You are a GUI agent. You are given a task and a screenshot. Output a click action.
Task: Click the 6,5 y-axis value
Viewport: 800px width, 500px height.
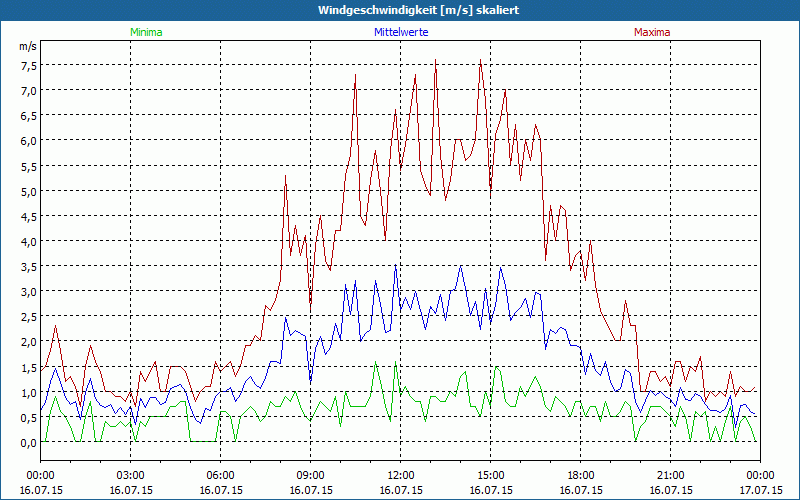pos(28,116)
